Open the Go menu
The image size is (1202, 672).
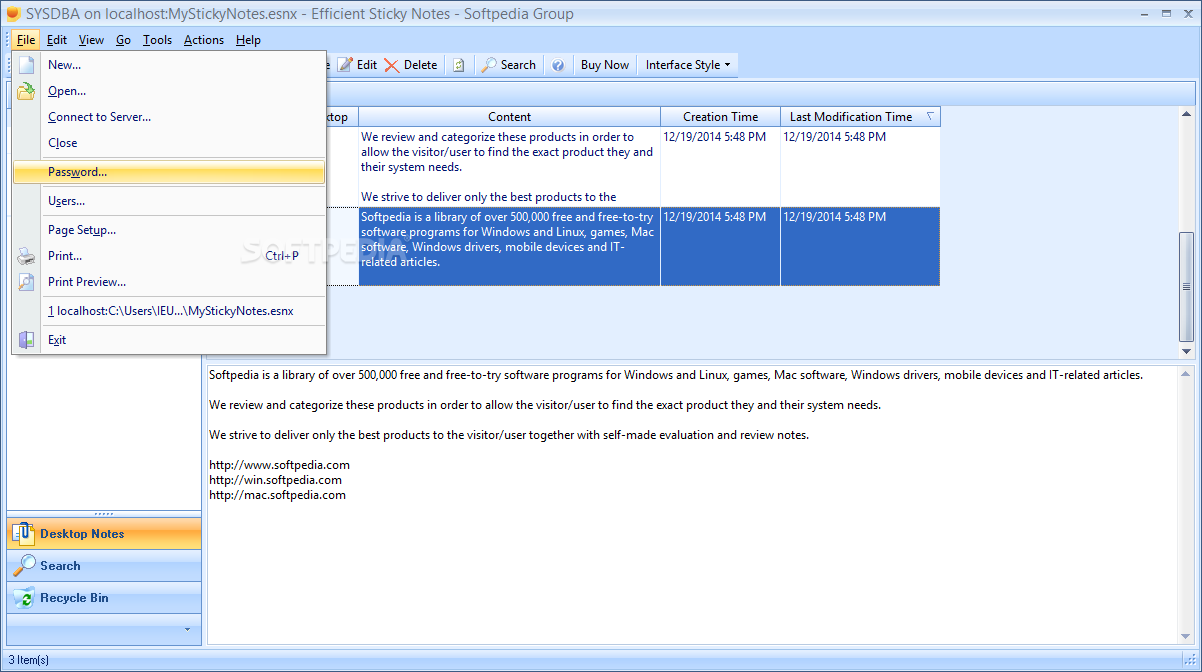pos(123,40)
